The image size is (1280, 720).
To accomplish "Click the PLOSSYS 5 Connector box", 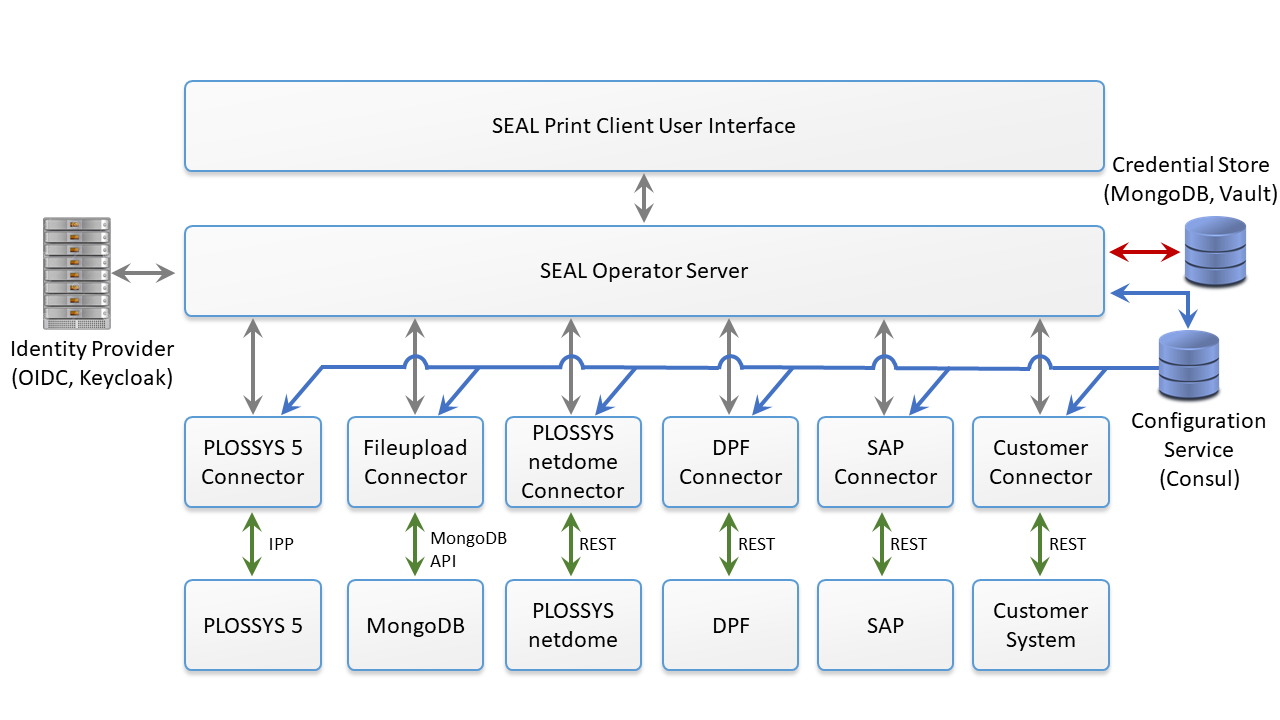I will [x=252, y=462].
